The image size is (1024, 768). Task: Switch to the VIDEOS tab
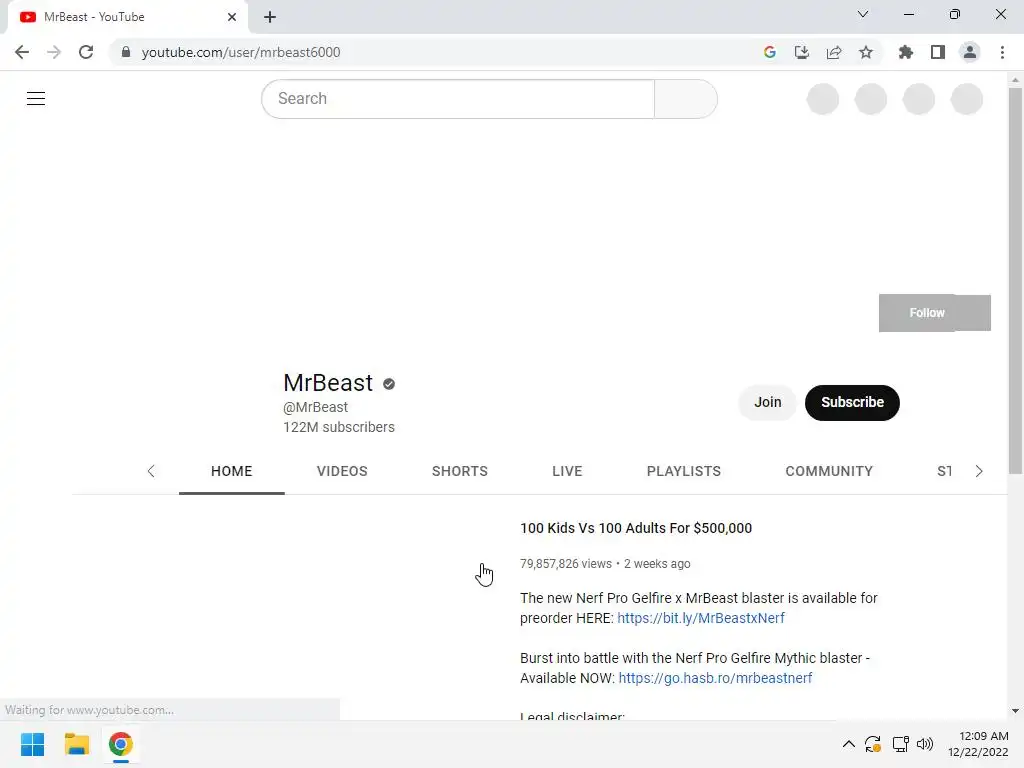(x=342, y=472)
